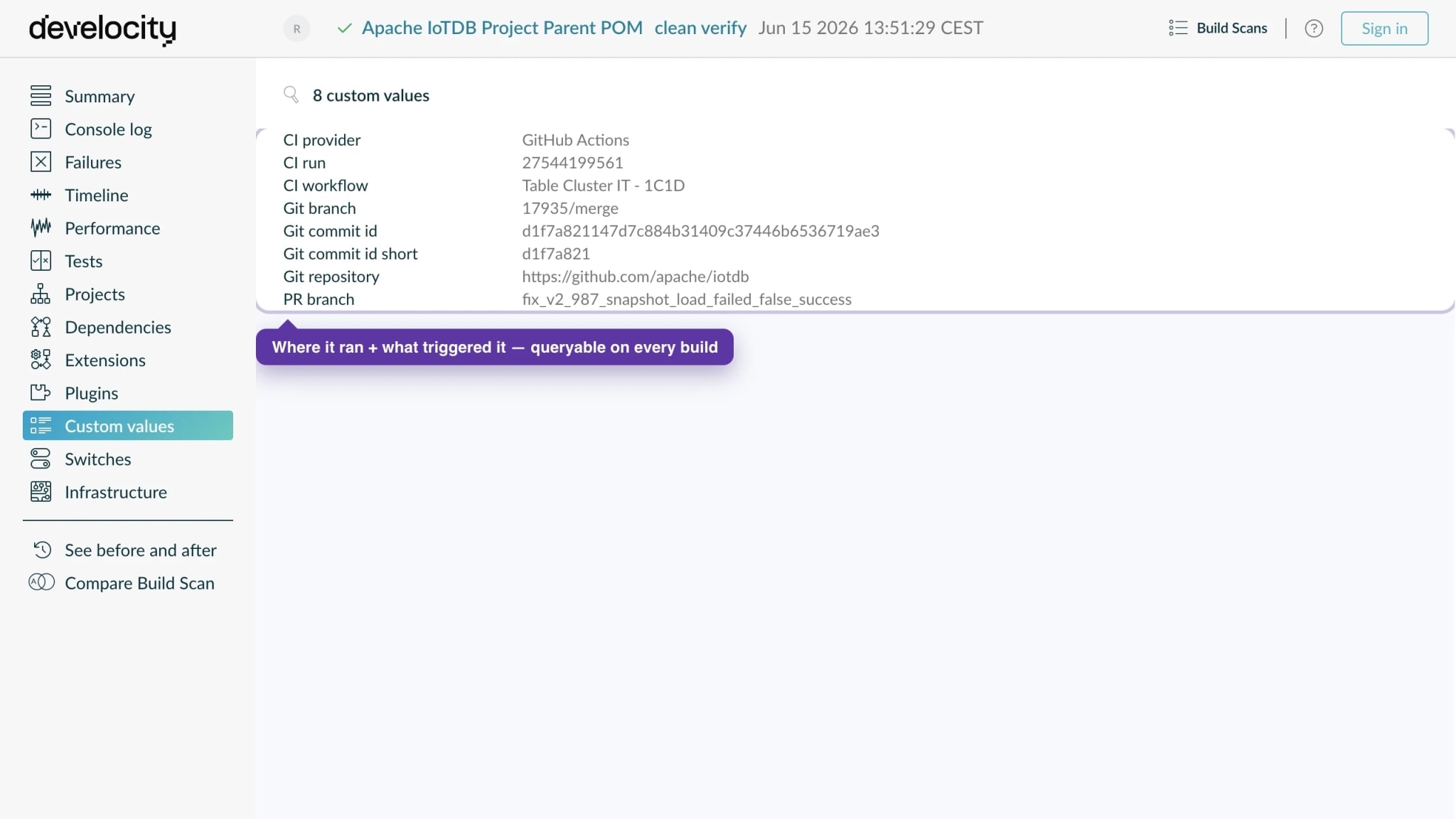This screenshot has height=819, width=1456.
Task: Click the CI run value 27544199561
Action: (x=572, y=162)
